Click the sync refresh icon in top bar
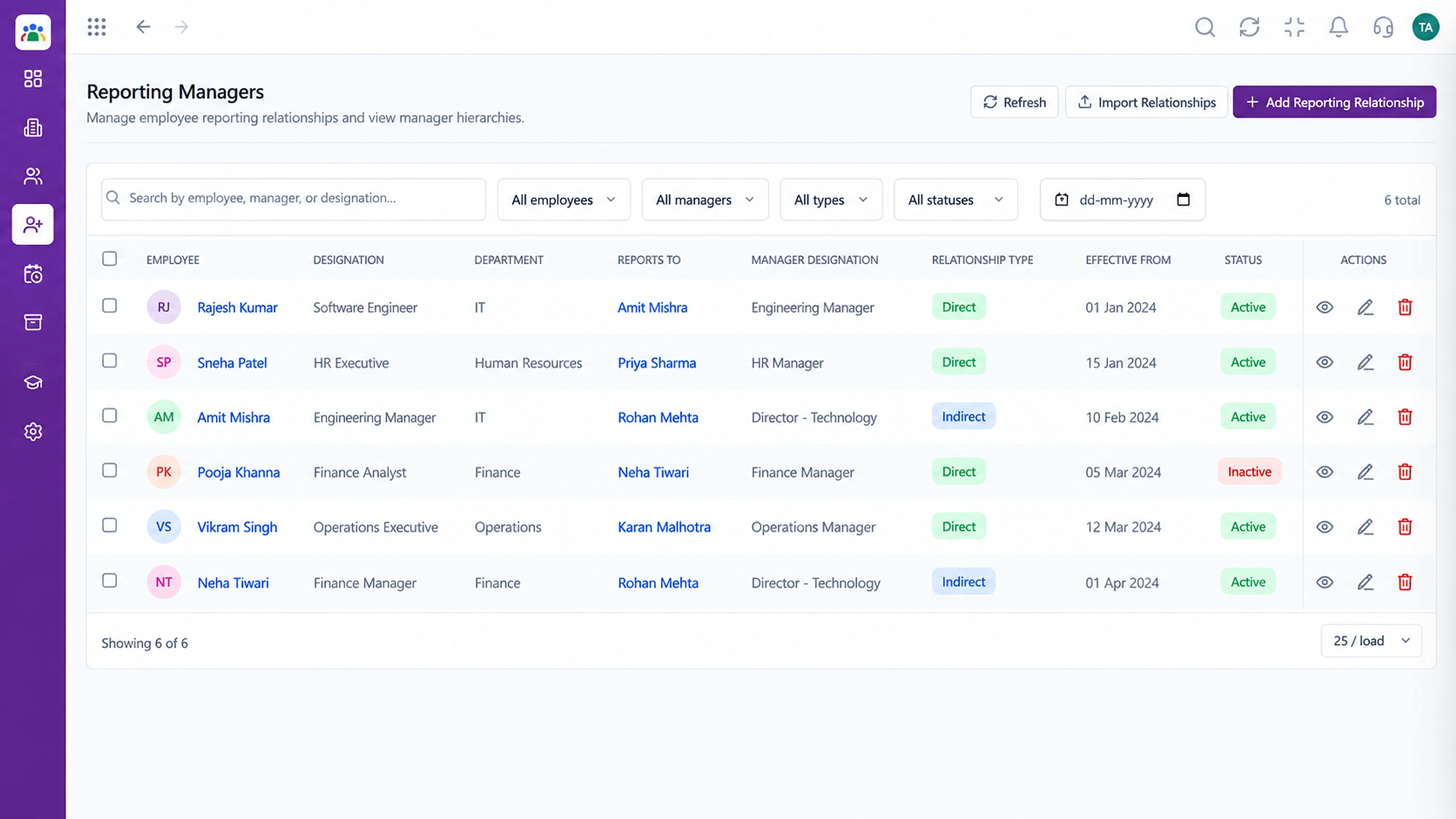Screen dimensions: 1456x819 (1249, 27)
